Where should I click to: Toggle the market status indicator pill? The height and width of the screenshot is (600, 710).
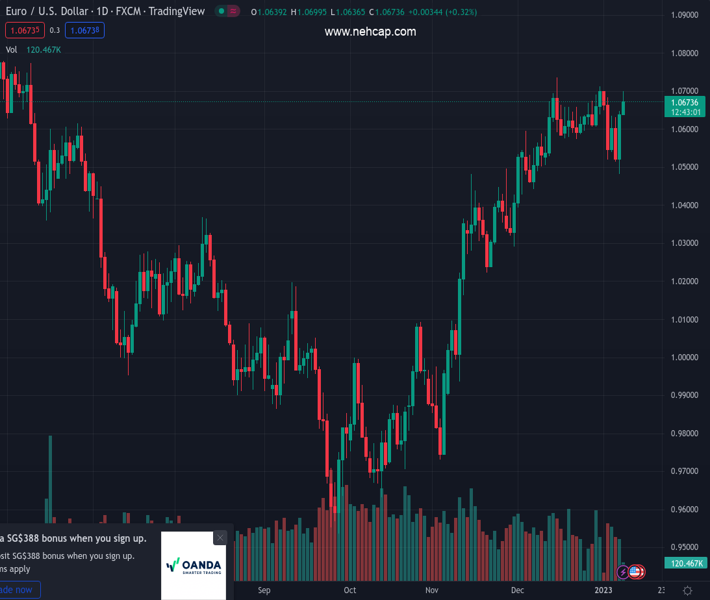228,12
